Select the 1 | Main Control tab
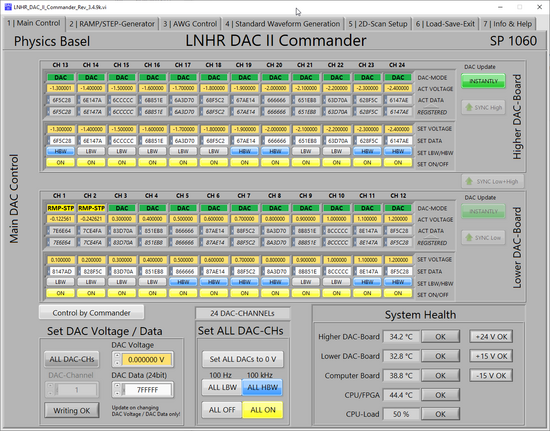 (34, 23)
